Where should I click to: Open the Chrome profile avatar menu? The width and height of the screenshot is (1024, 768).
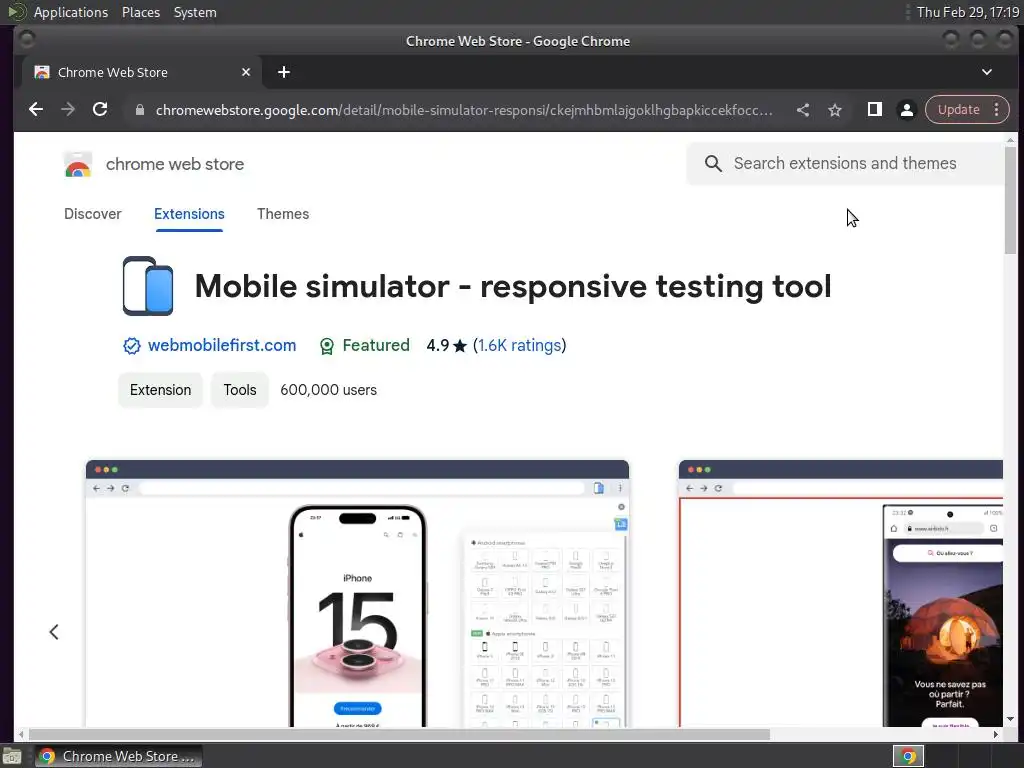pos(906,110)
